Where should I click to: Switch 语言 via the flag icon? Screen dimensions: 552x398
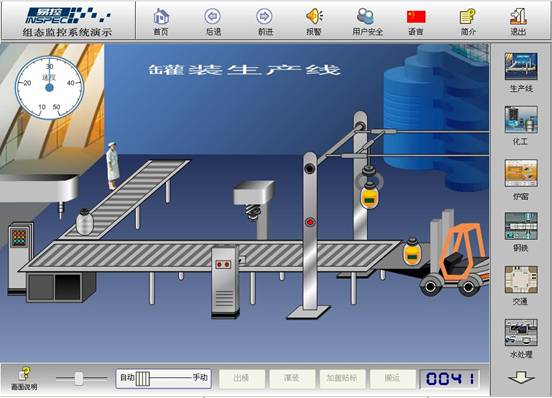pos(416,17)
